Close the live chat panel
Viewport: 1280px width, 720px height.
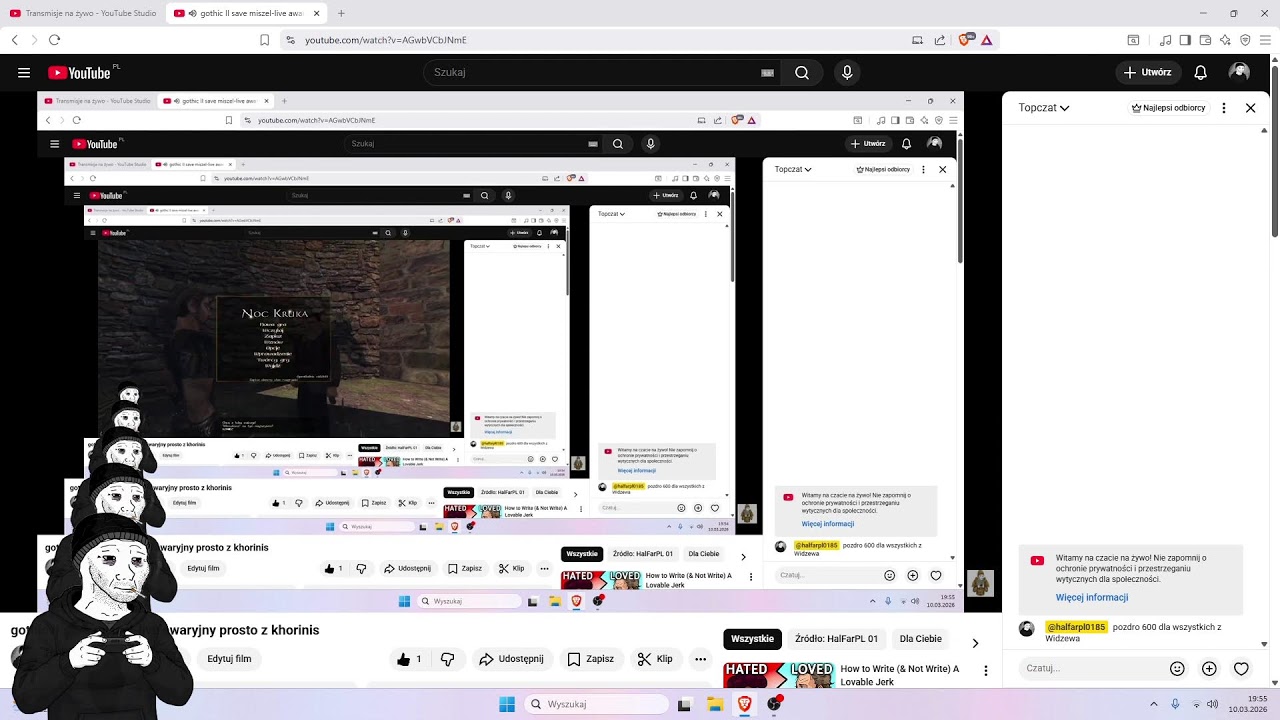pos(1250,108)
